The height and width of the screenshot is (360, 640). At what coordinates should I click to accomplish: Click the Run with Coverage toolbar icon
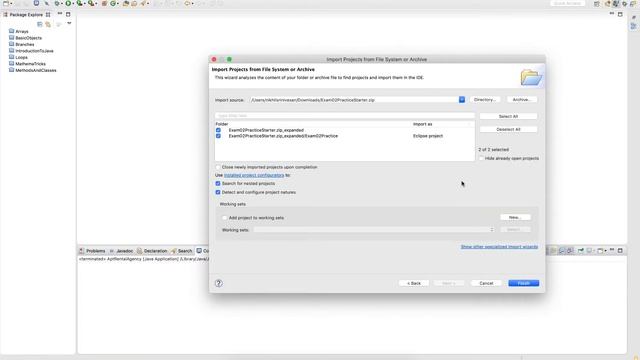pyautogui.click(x=80, y=3)
